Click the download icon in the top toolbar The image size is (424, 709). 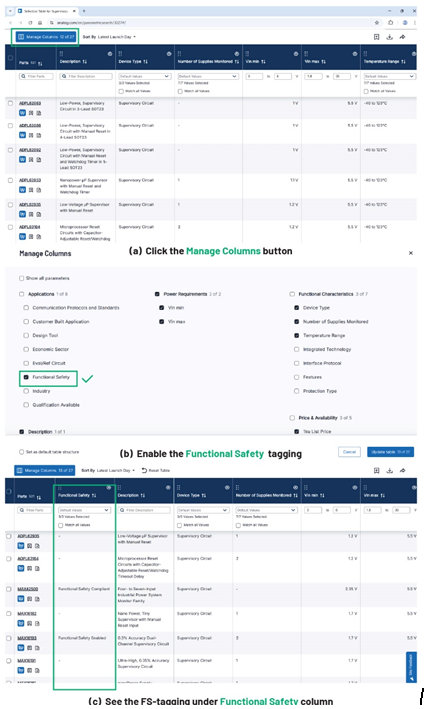[x=389, y=37]
